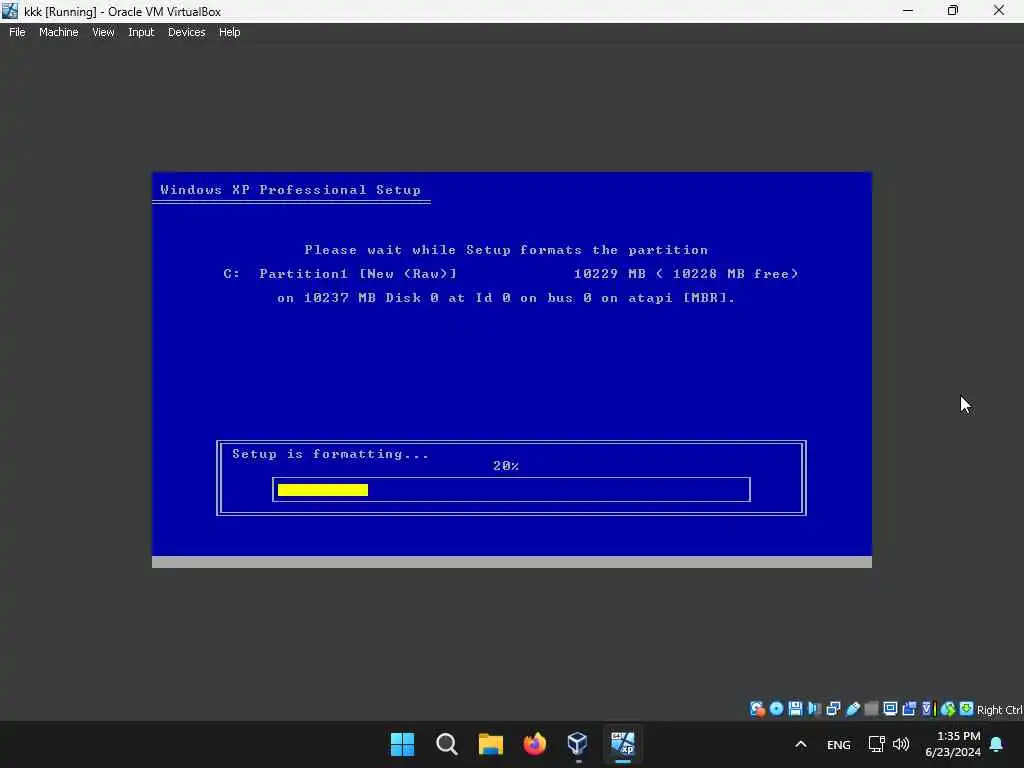Click 'Please wait while Setup formats the partition'
The width and height of the screenshot is (1024, 768).
pyautogui.click(x=506, y=249)
